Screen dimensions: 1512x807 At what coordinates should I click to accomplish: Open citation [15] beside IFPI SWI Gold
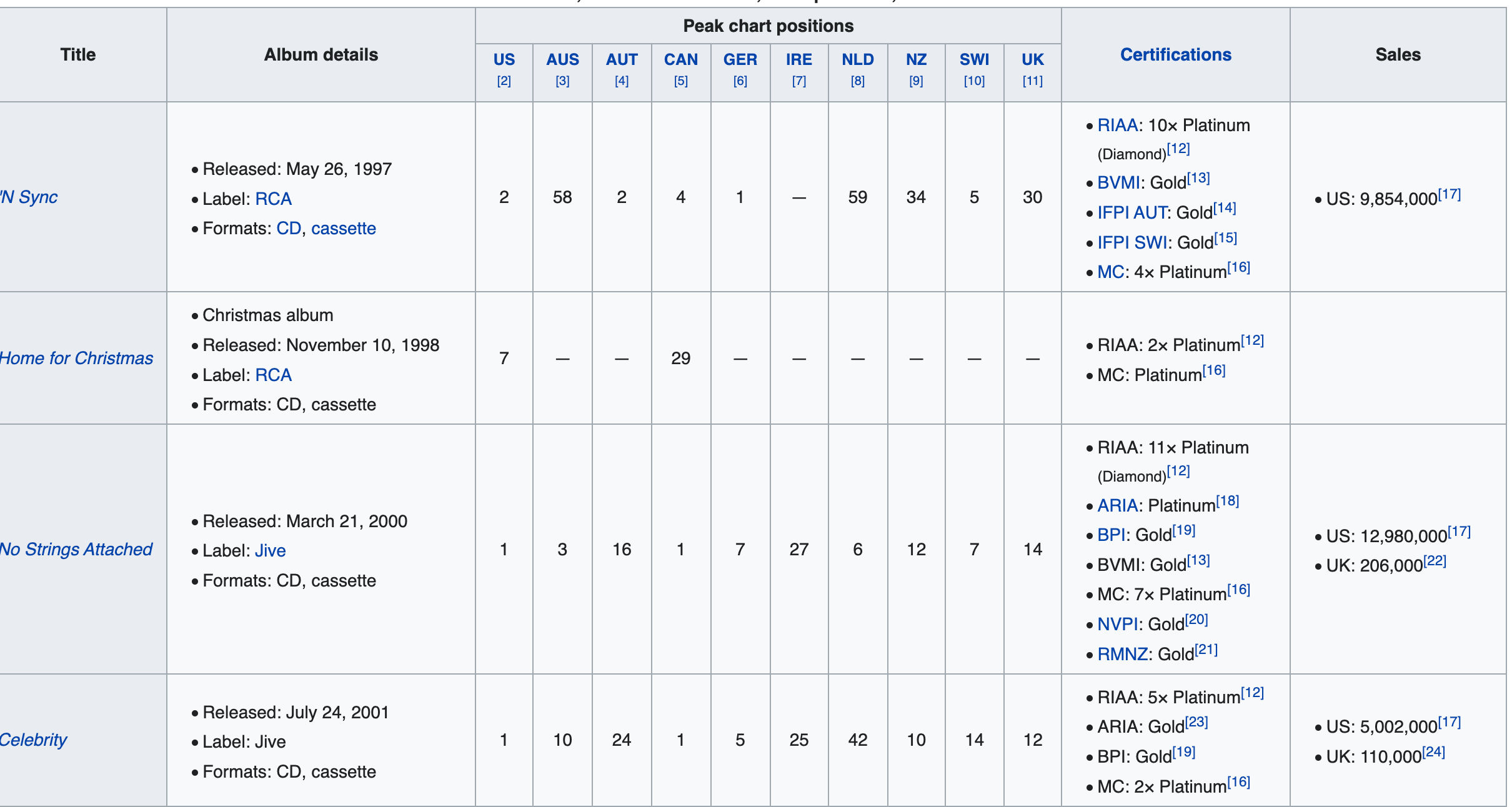(x=1225, y=238)
